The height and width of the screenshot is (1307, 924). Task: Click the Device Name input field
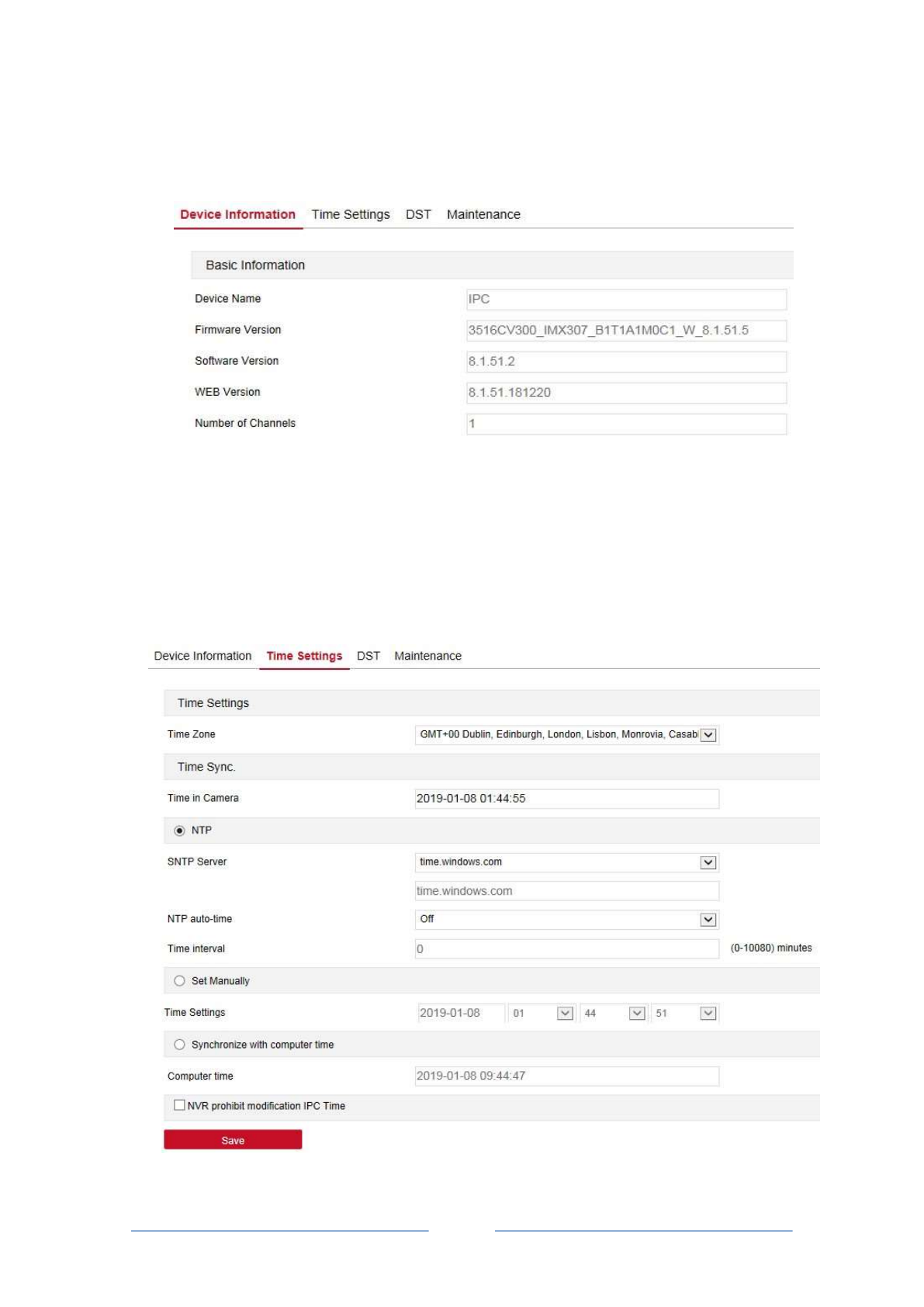click(x=625, y=300)
